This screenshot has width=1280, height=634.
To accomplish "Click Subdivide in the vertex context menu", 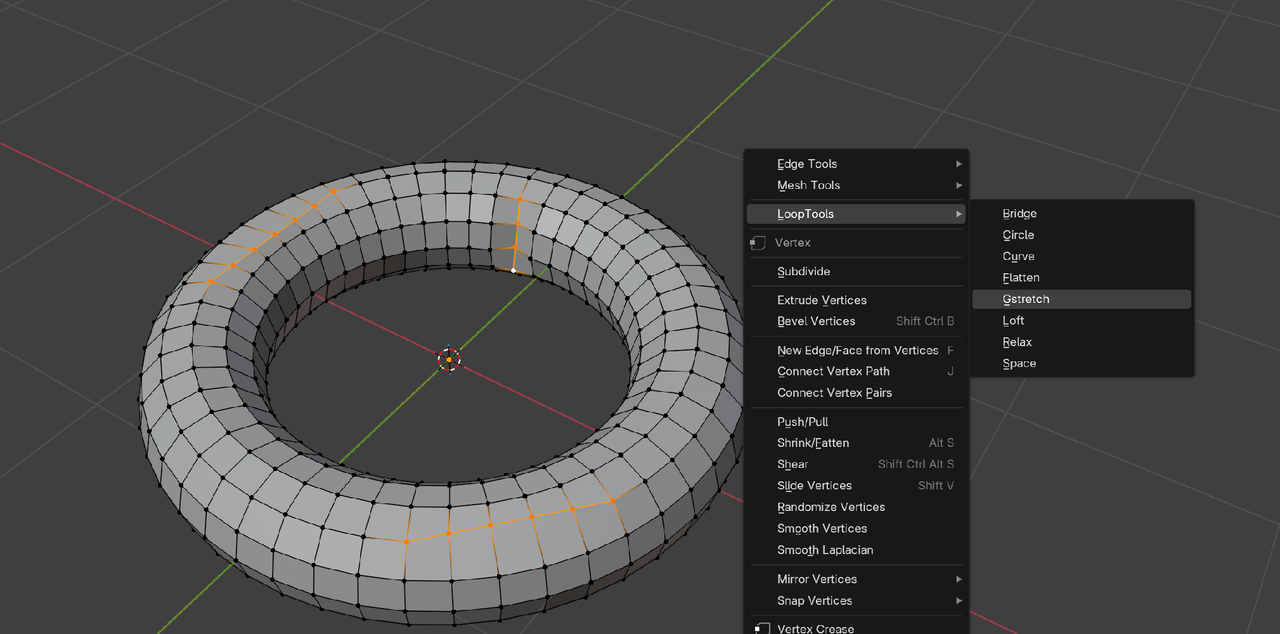I will pos(803,271).
